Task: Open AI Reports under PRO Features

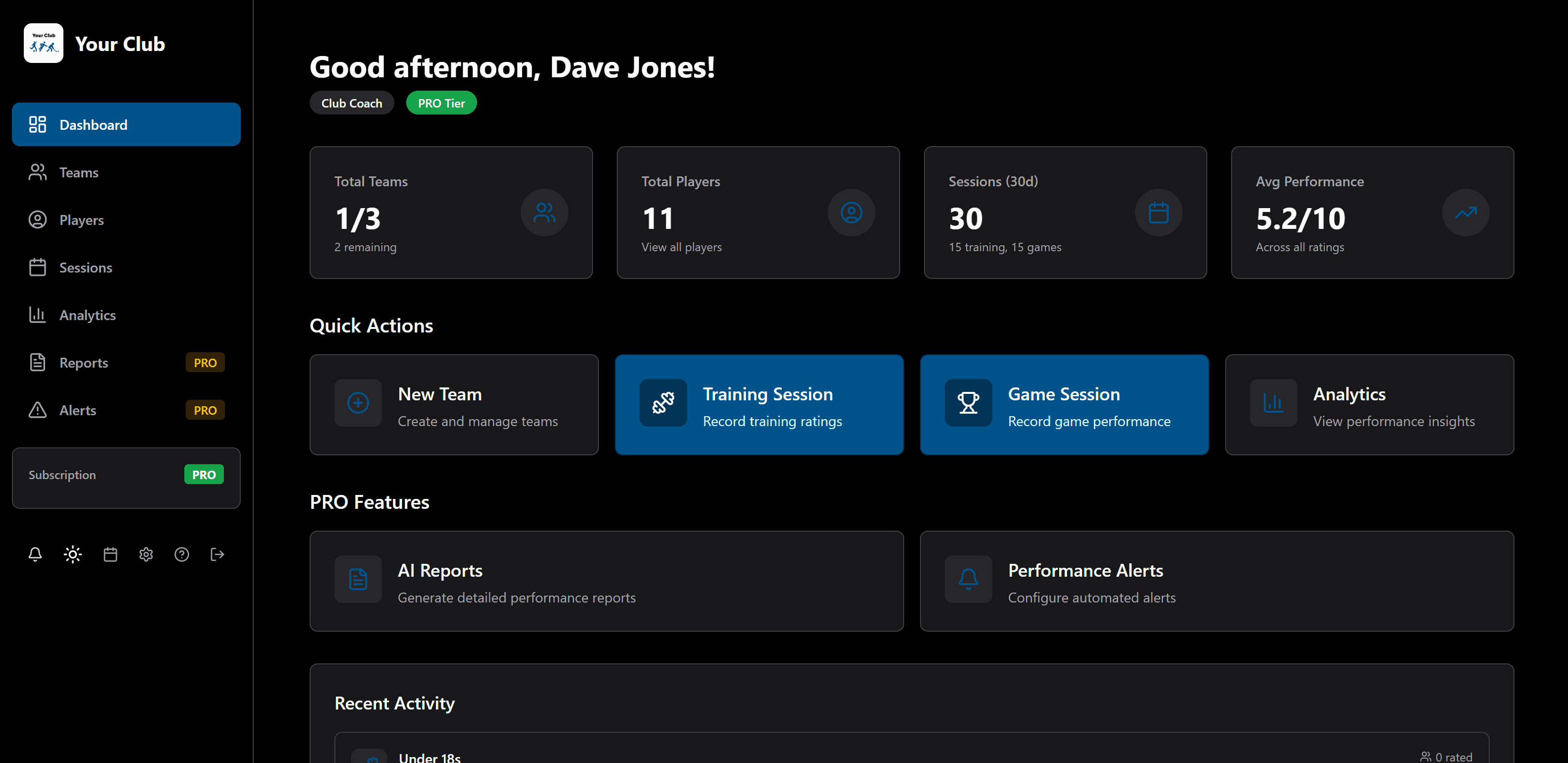Action: pos(606,581)
